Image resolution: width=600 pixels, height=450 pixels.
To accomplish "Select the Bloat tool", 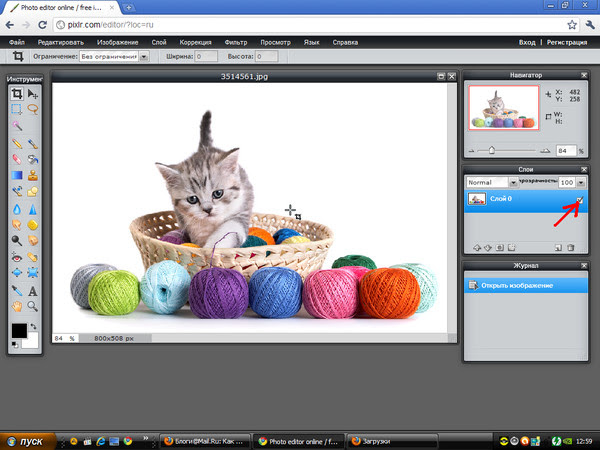I will pos(17,272).
